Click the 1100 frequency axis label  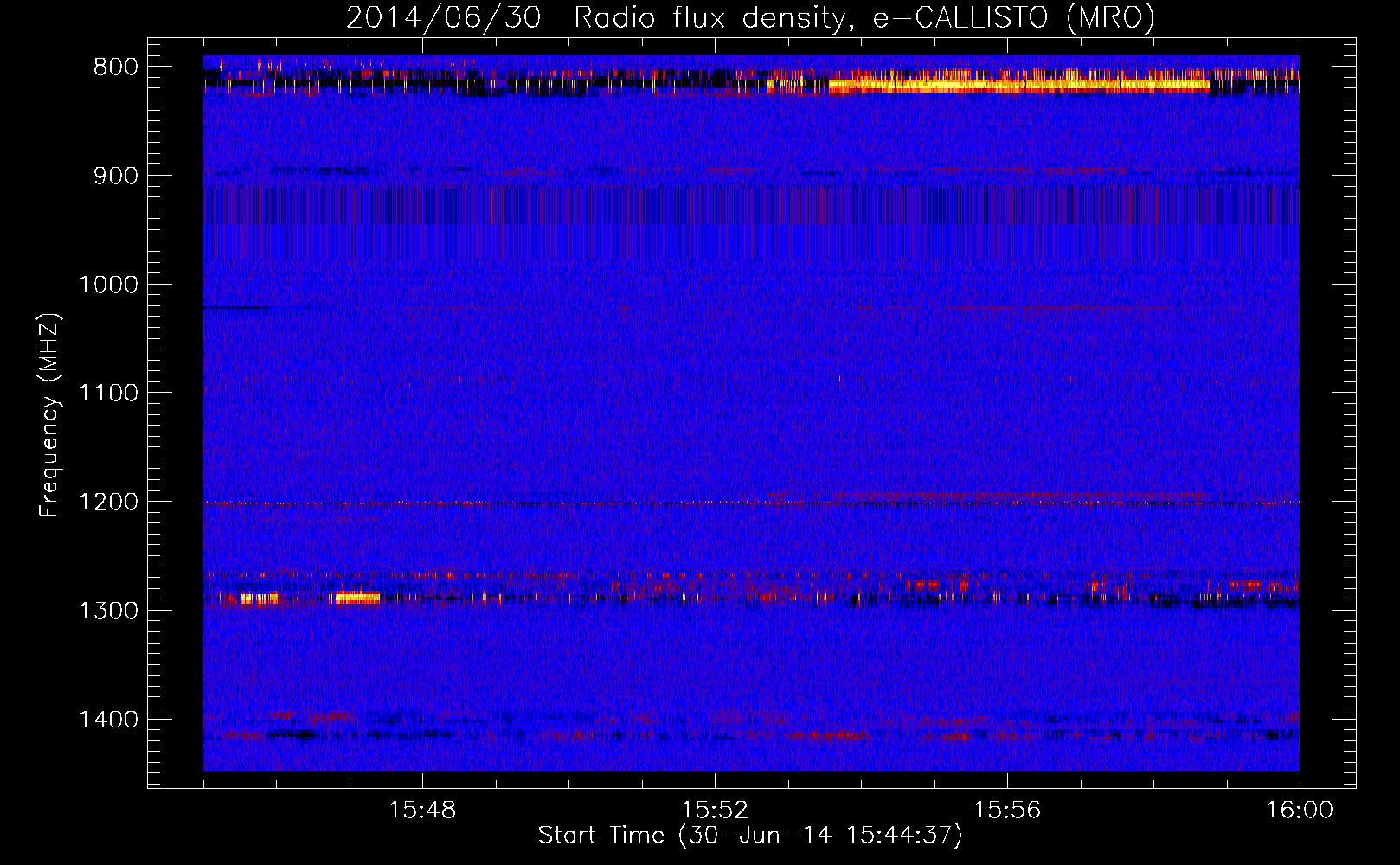(x=109, y=394)
